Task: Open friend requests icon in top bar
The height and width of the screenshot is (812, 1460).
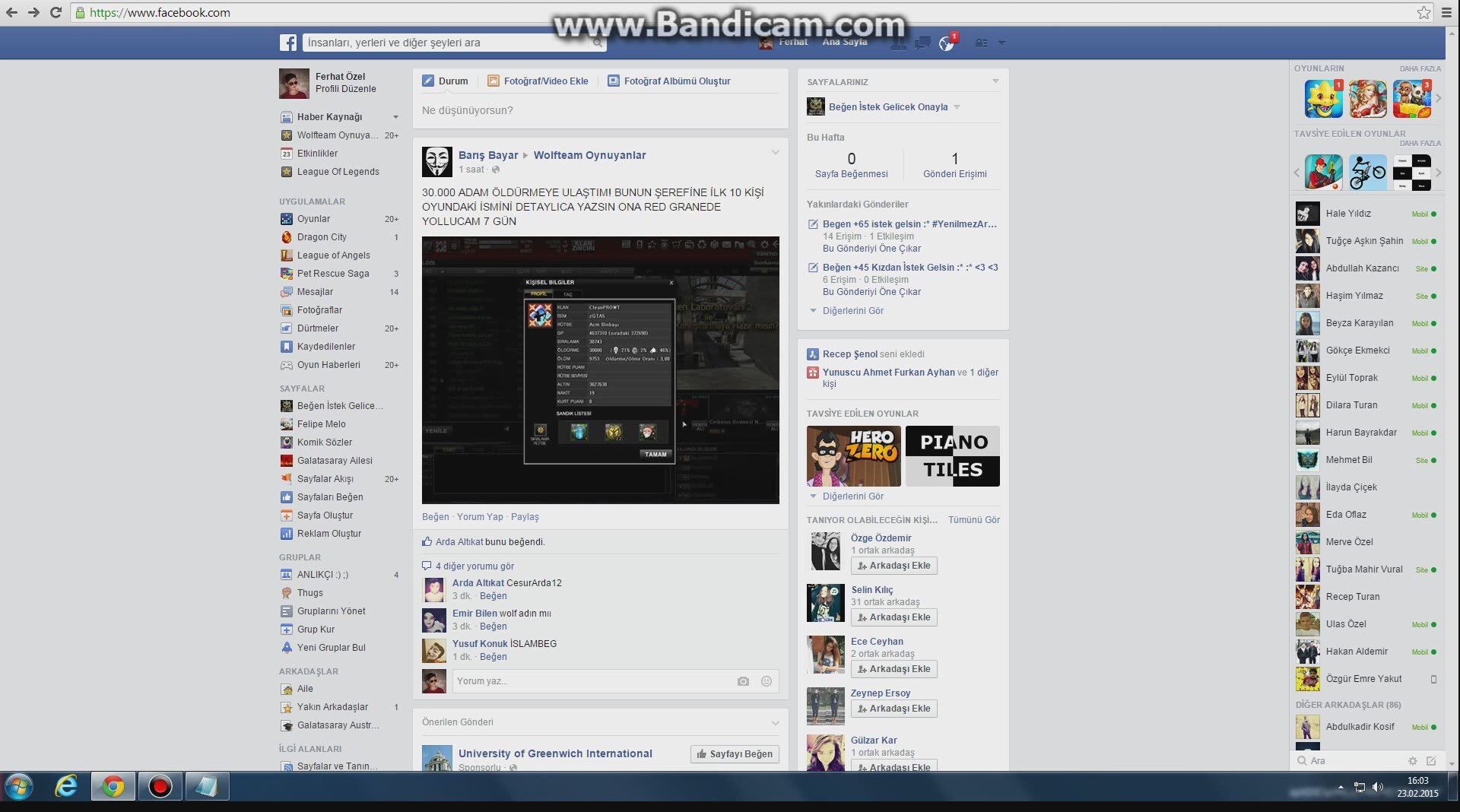Action: pos(898,43)
